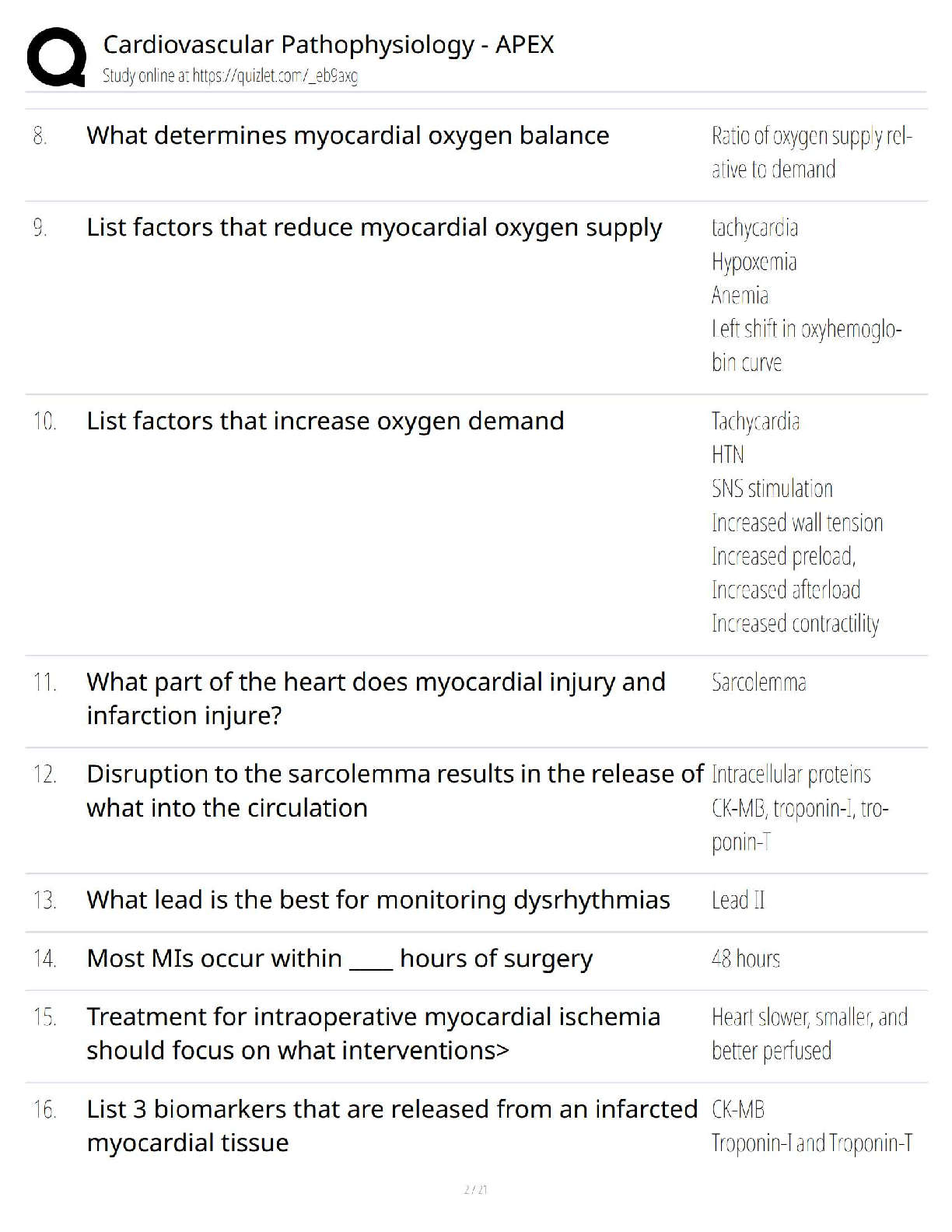The width and height of the screenshot is (952, 1232).
Task: Click the Cardiovascular Pathophysiology - APEX title
Action: (x=328, y=45)
